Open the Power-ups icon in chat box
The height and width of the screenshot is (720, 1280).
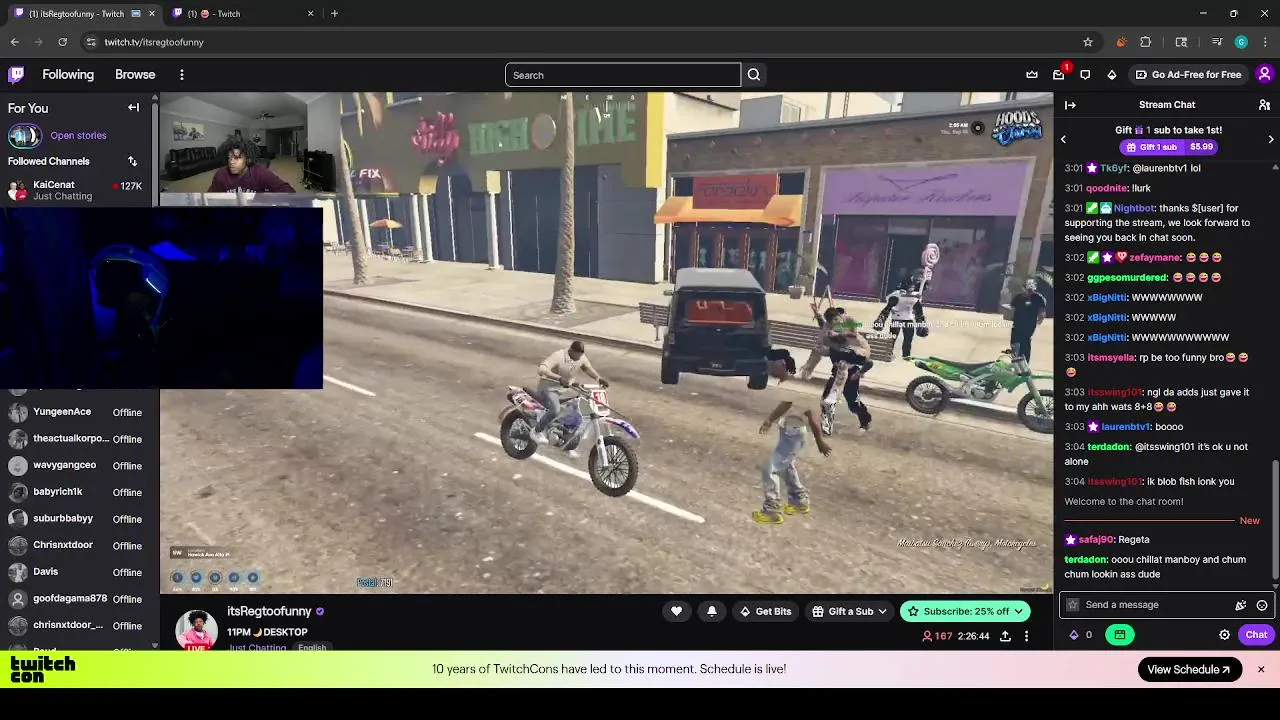(1241, 605)
